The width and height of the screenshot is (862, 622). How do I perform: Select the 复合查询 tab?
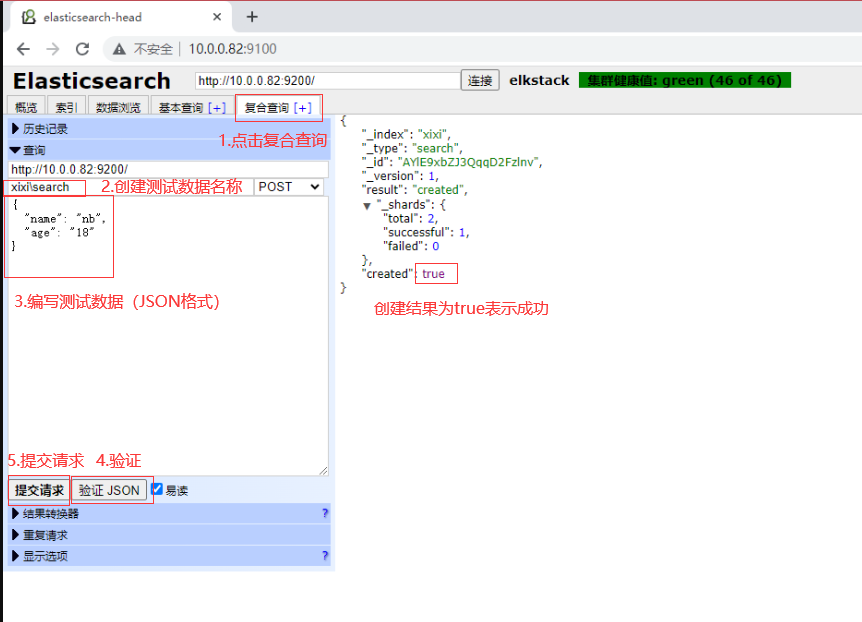tap(267, 108)
